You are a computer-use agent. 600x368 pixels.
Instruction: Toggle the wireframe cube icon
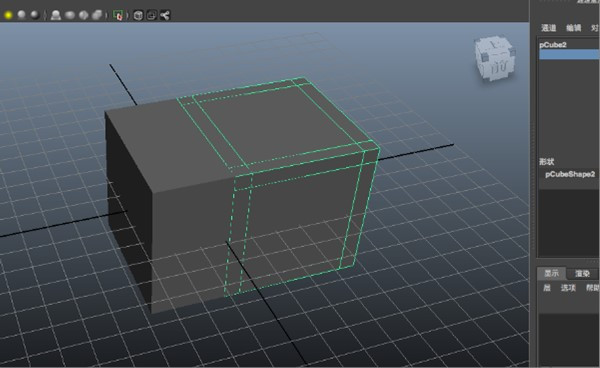tap(139, 15)
